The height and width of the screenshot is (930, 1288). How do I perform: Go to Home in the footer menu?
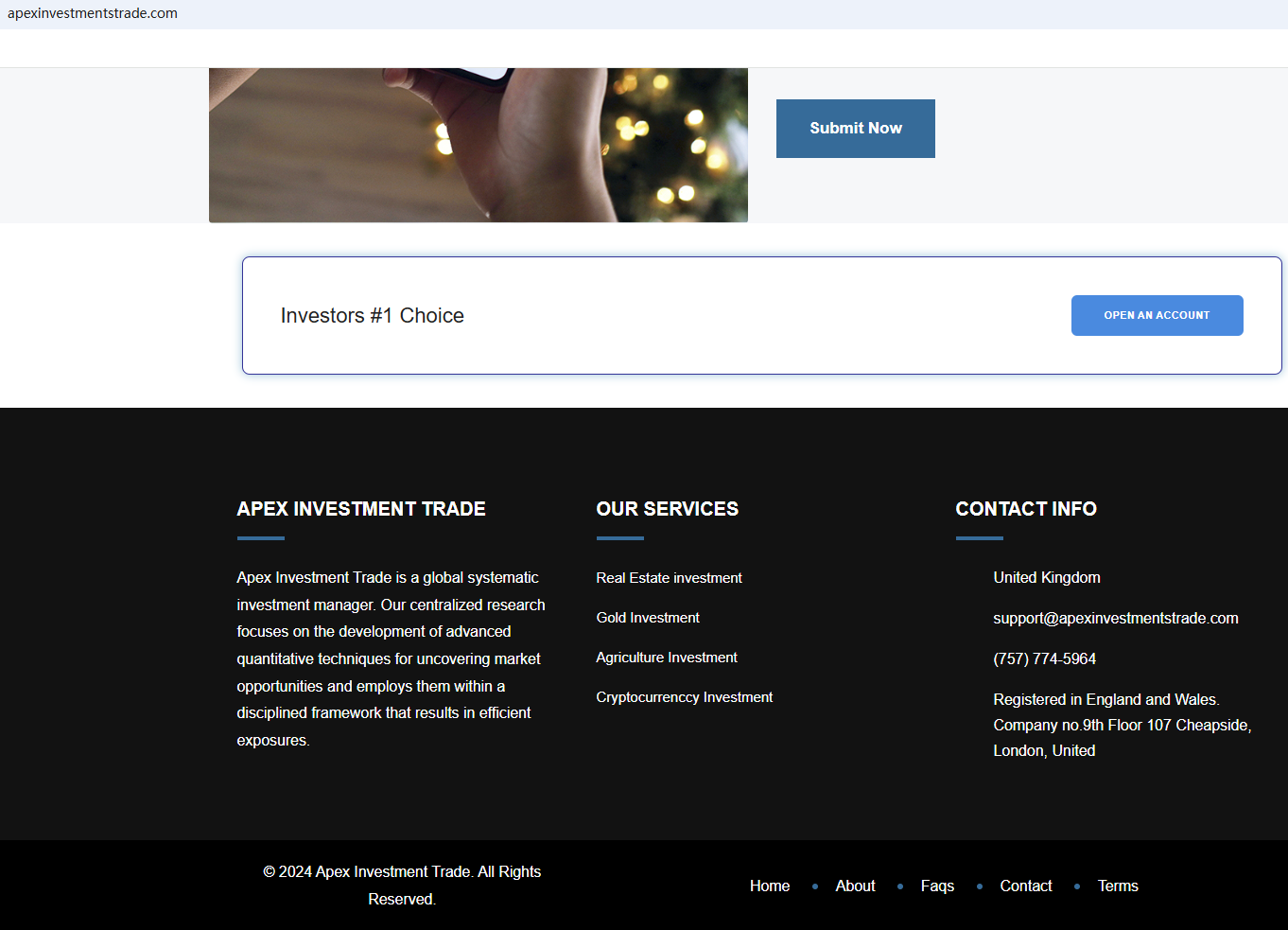pyautogui.click(x=770, y=886)
